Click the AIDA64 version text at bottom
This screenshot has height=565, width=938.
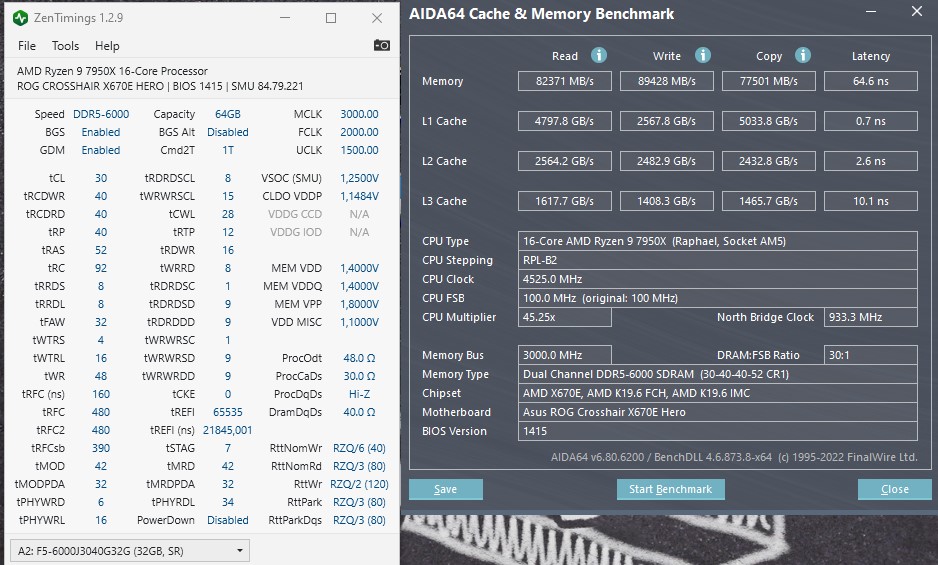tap(734, 457)
